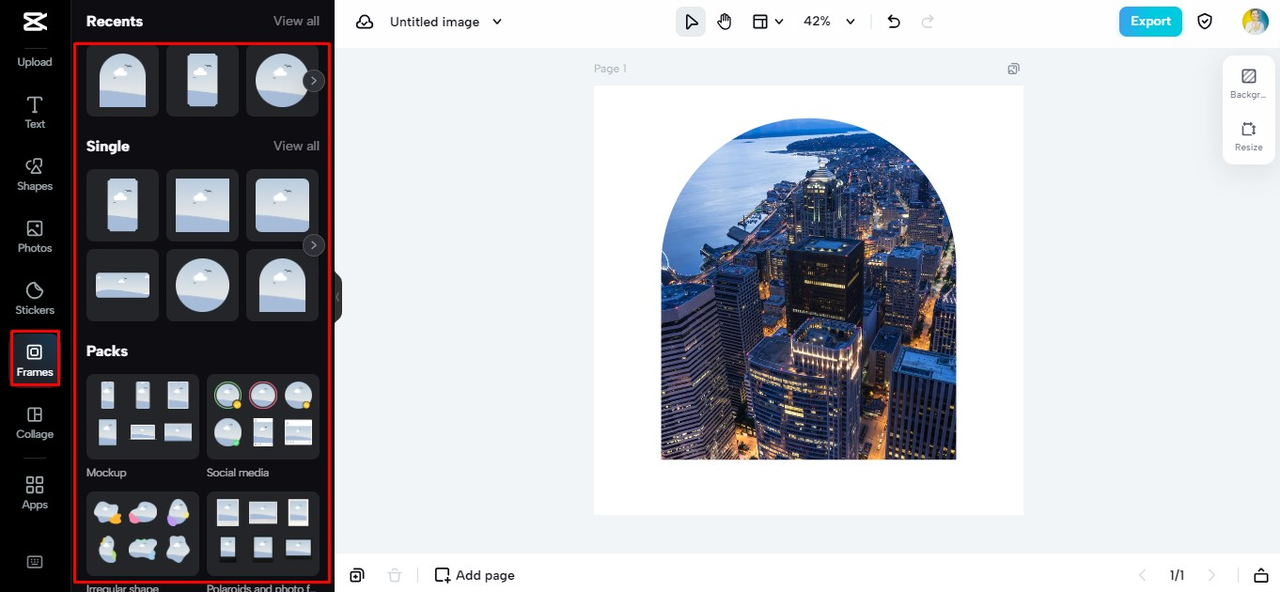
Task: Show more Recents frames with arrow
Action: click(x=314, y=81)
